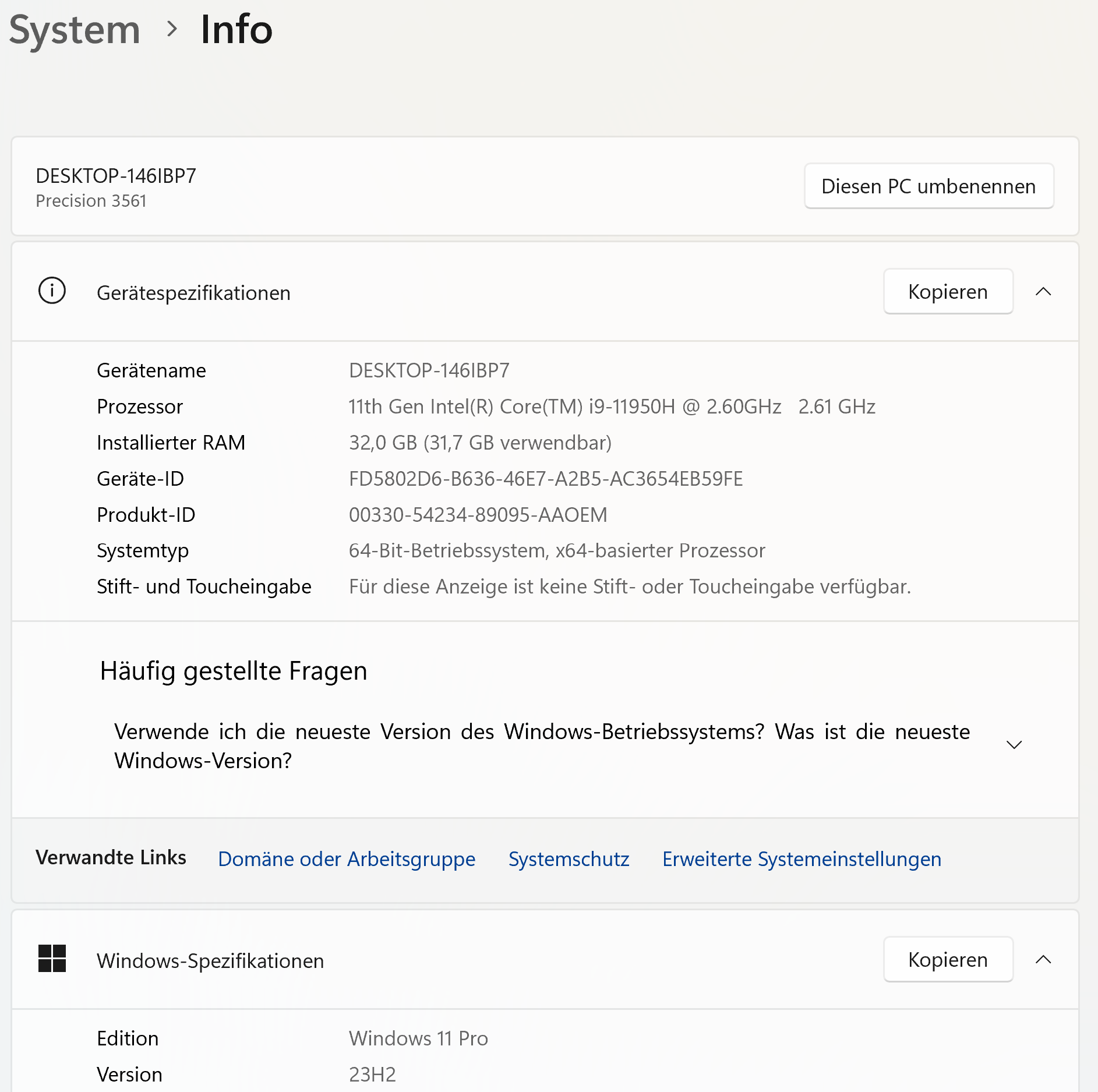This screenshot has width=1098, height=1092.
Task: Go back to System in breadcrumb
Action: [75, 30]
